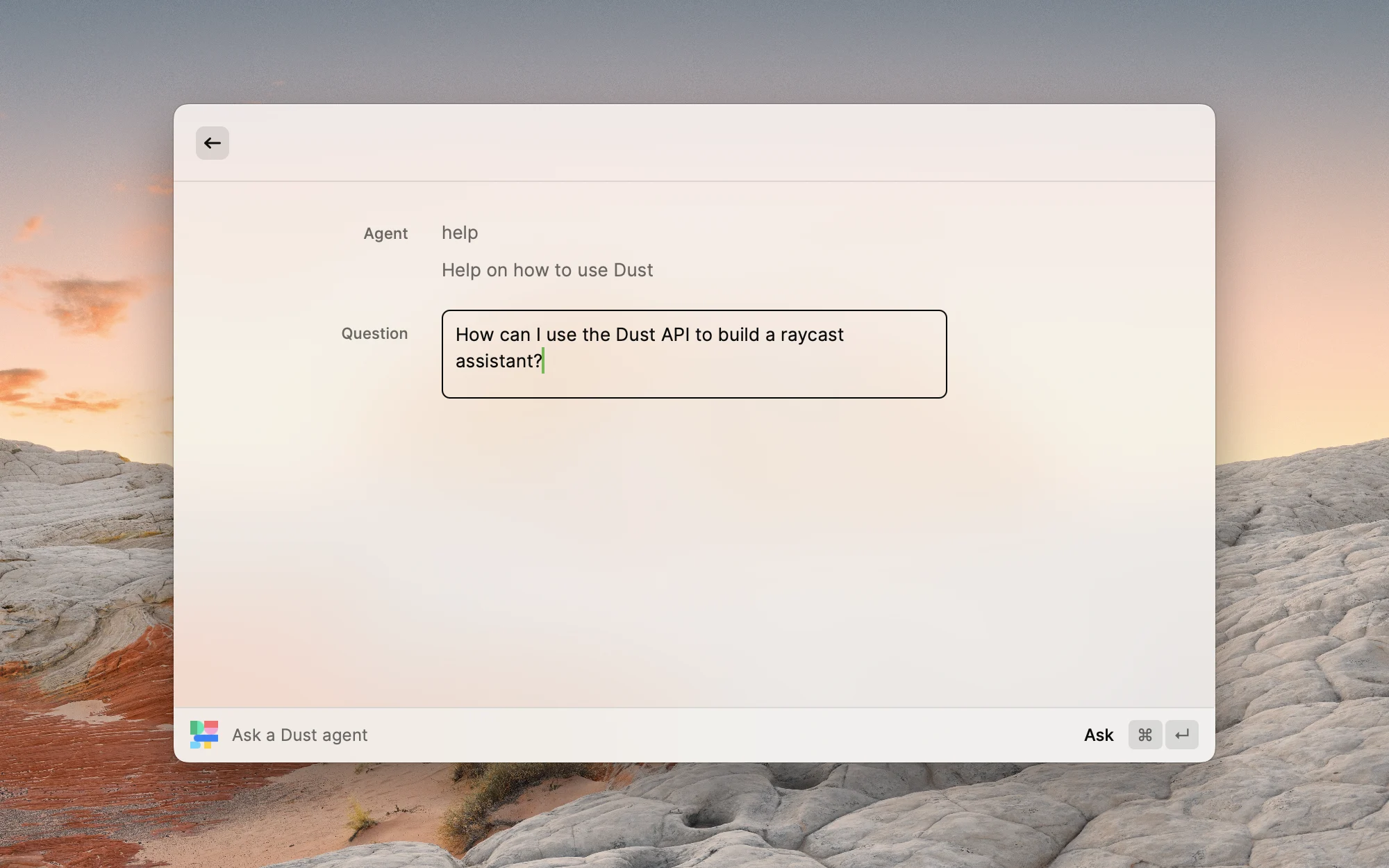Image resolution: width=1389 pixels, height=868 pixels.
Task: Click the Dust logo icon
Action: [204, 735]
